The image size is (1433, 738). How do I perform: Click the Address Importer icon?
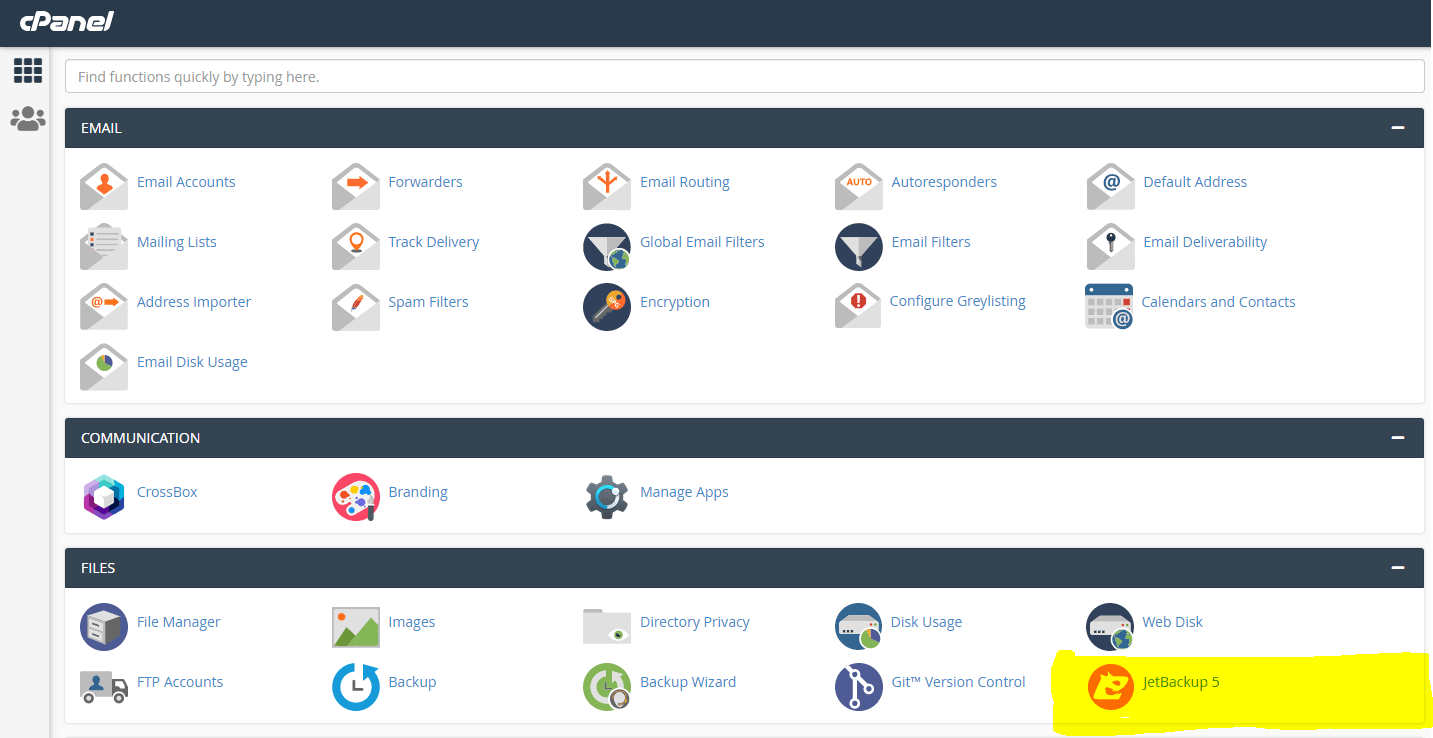tap(104, 306)
